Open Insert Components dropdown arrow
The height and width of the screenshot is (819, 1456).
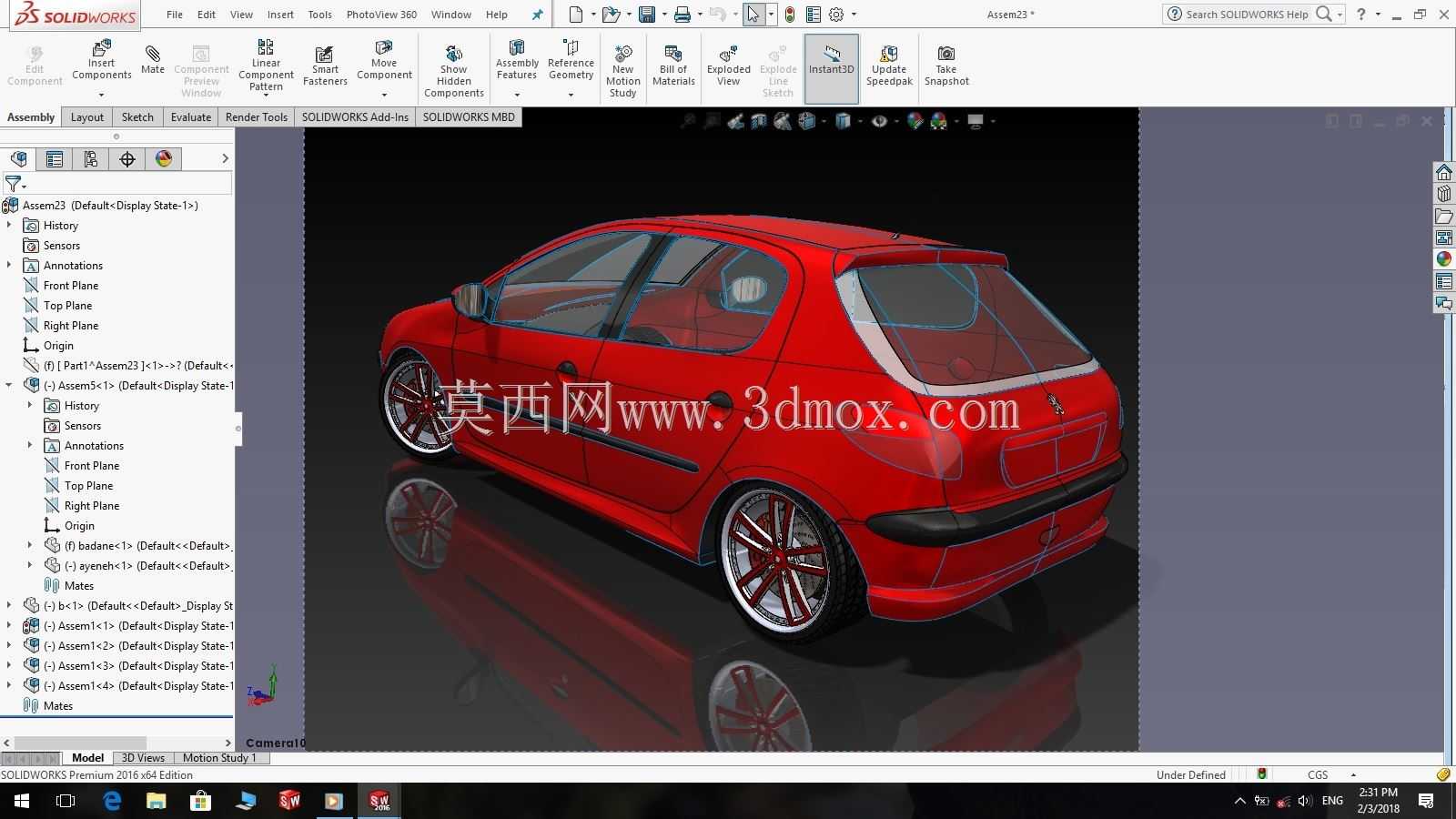(x=101, y=95)
